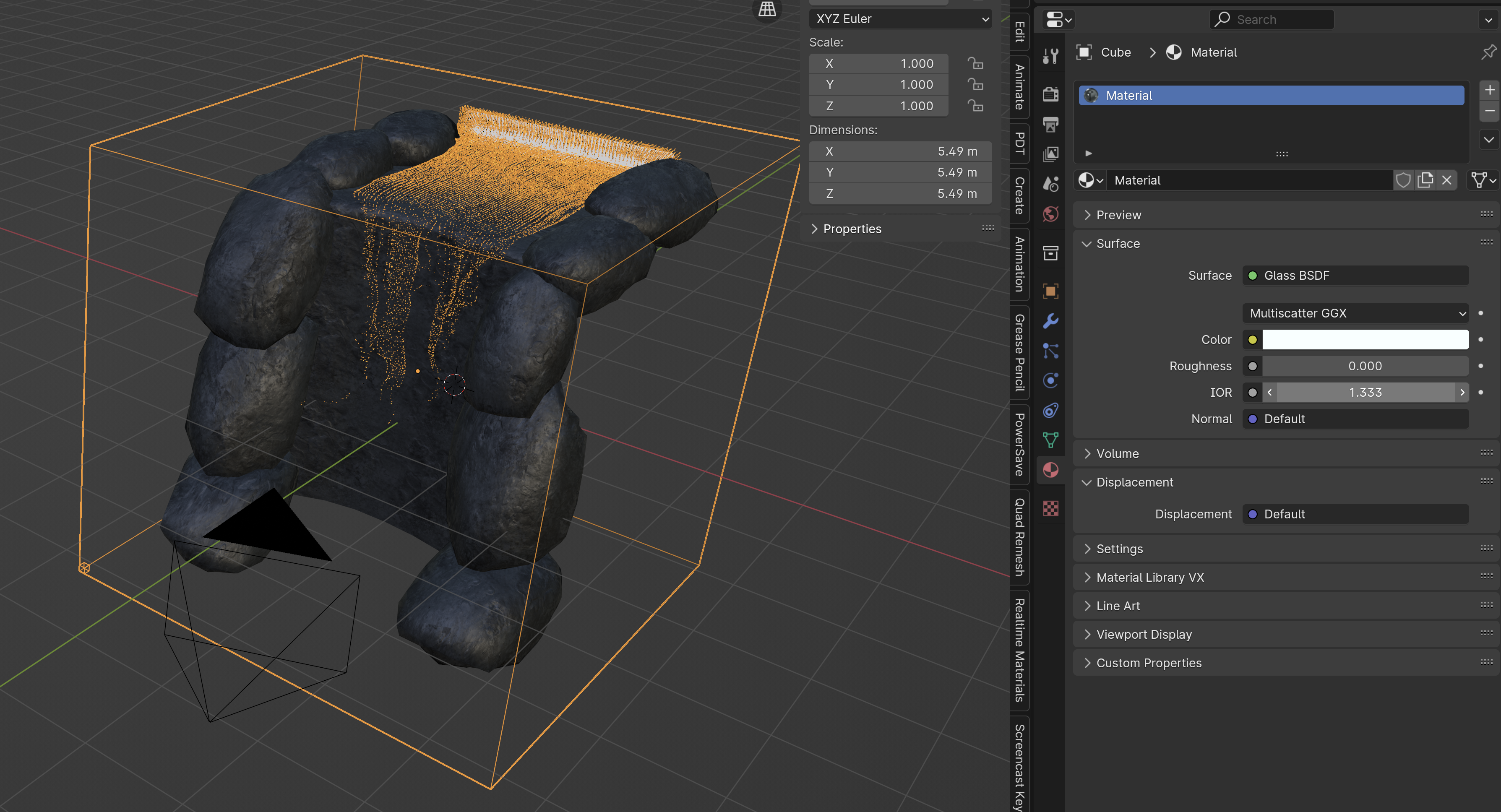Viewport: 1501px width, 812px height.
Task: Create a new material copy
Action: 1425,180
